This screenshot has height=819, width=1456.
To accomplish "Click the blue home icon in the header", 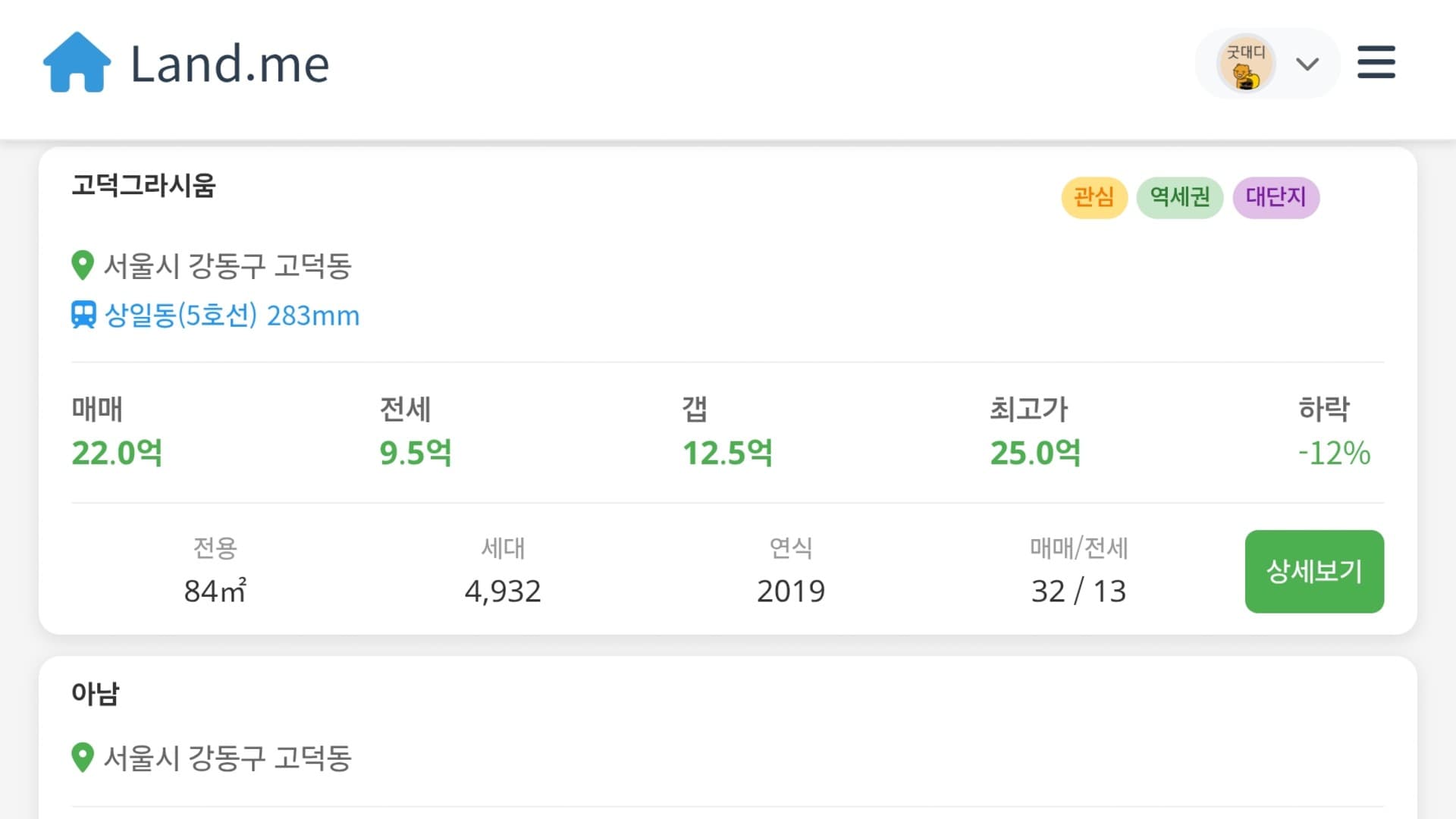I will pos(76,62).
